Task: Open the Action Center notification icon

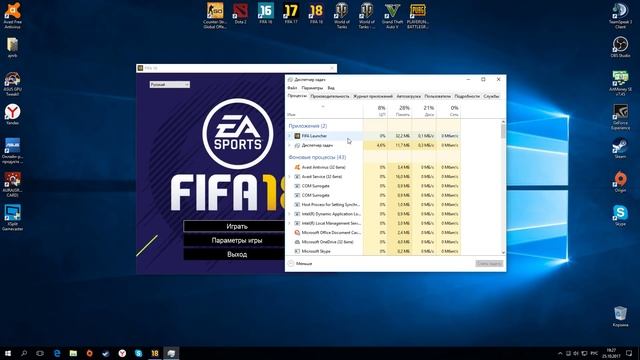Action: point(629,353)
